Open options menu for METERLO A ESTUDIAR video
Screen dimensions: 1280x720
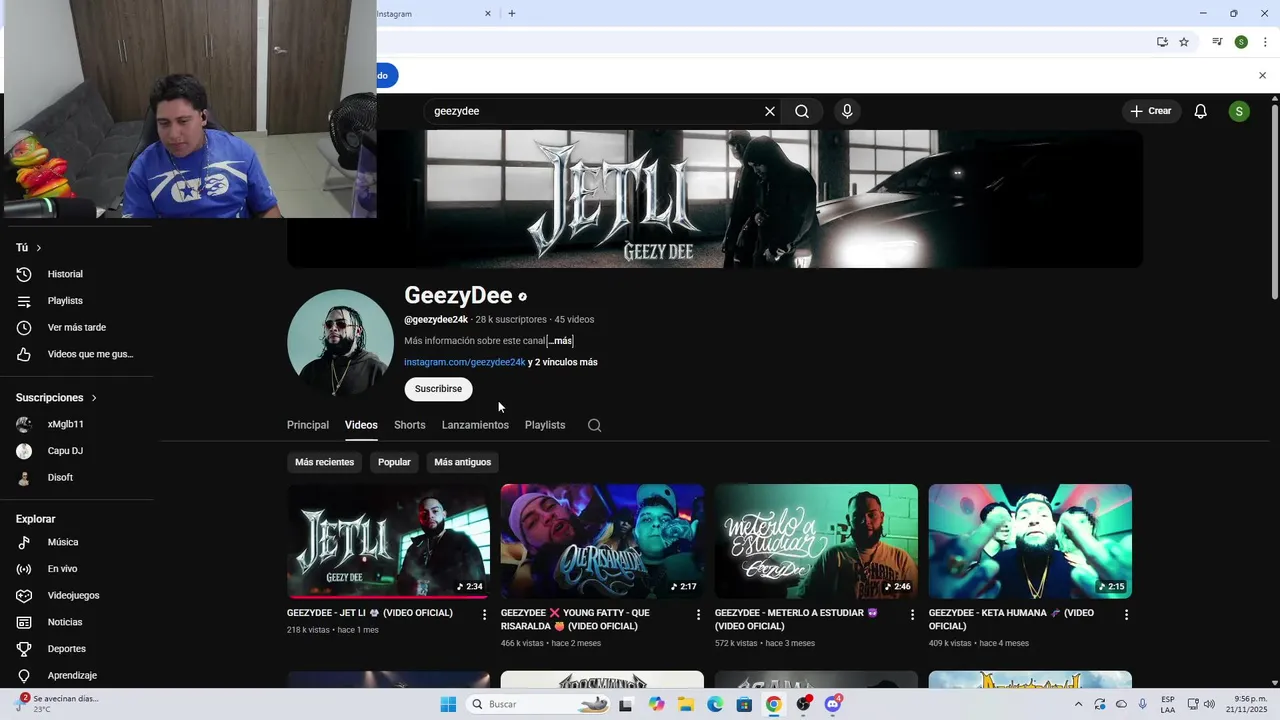point(912,614)
